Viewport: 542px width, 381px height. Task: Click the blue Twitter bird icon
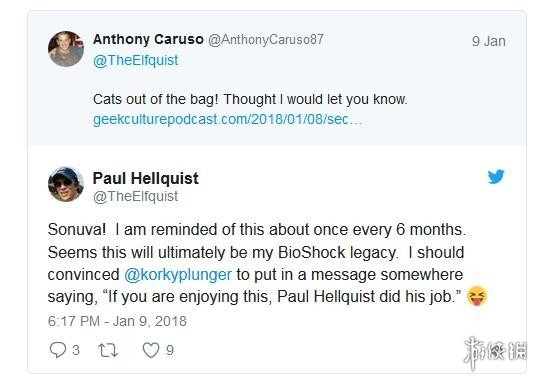[x=496, y=177]
